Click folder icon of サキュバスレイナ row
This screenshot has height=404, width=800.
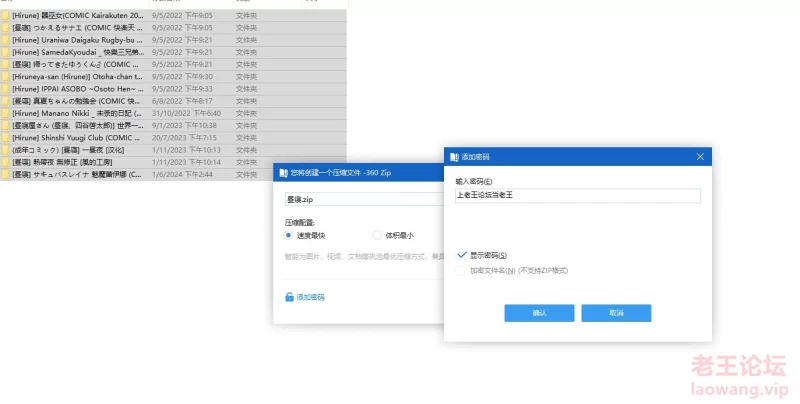tap(5, 174)
